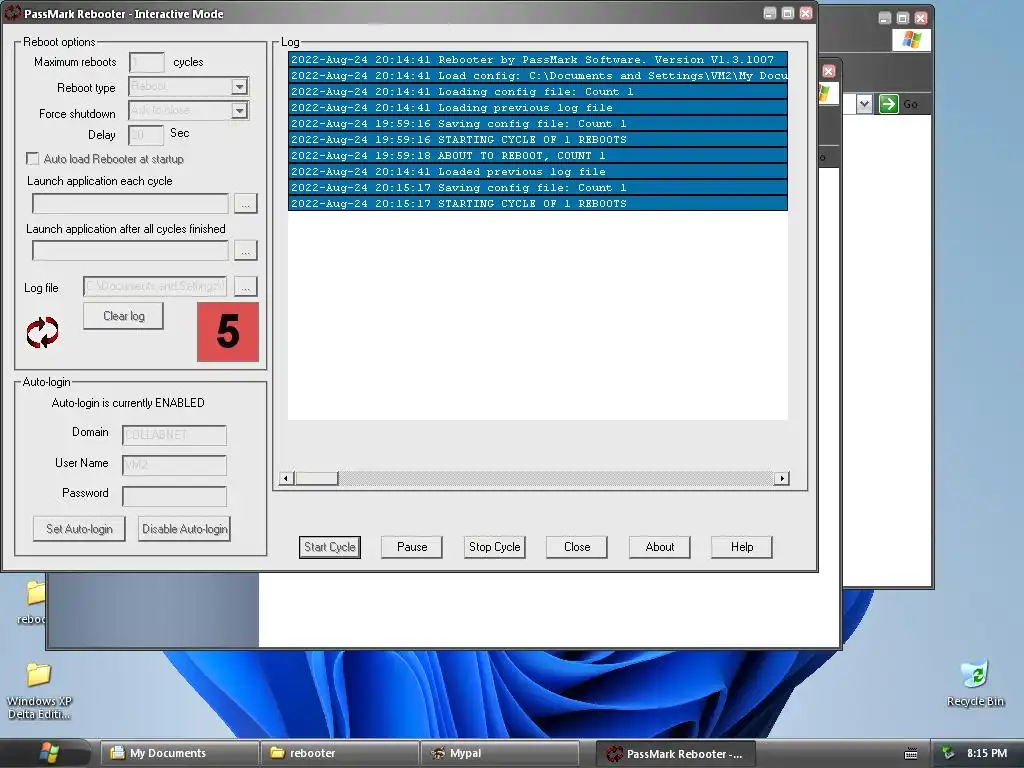Click the Log file path field
Viewport: 1024px width, 768px height.
(x=155, y=287)
